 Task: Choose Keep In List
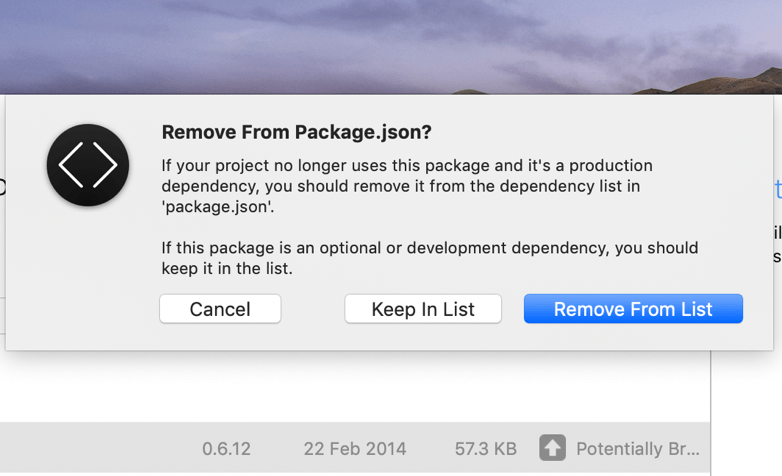(x=423, y=309)
